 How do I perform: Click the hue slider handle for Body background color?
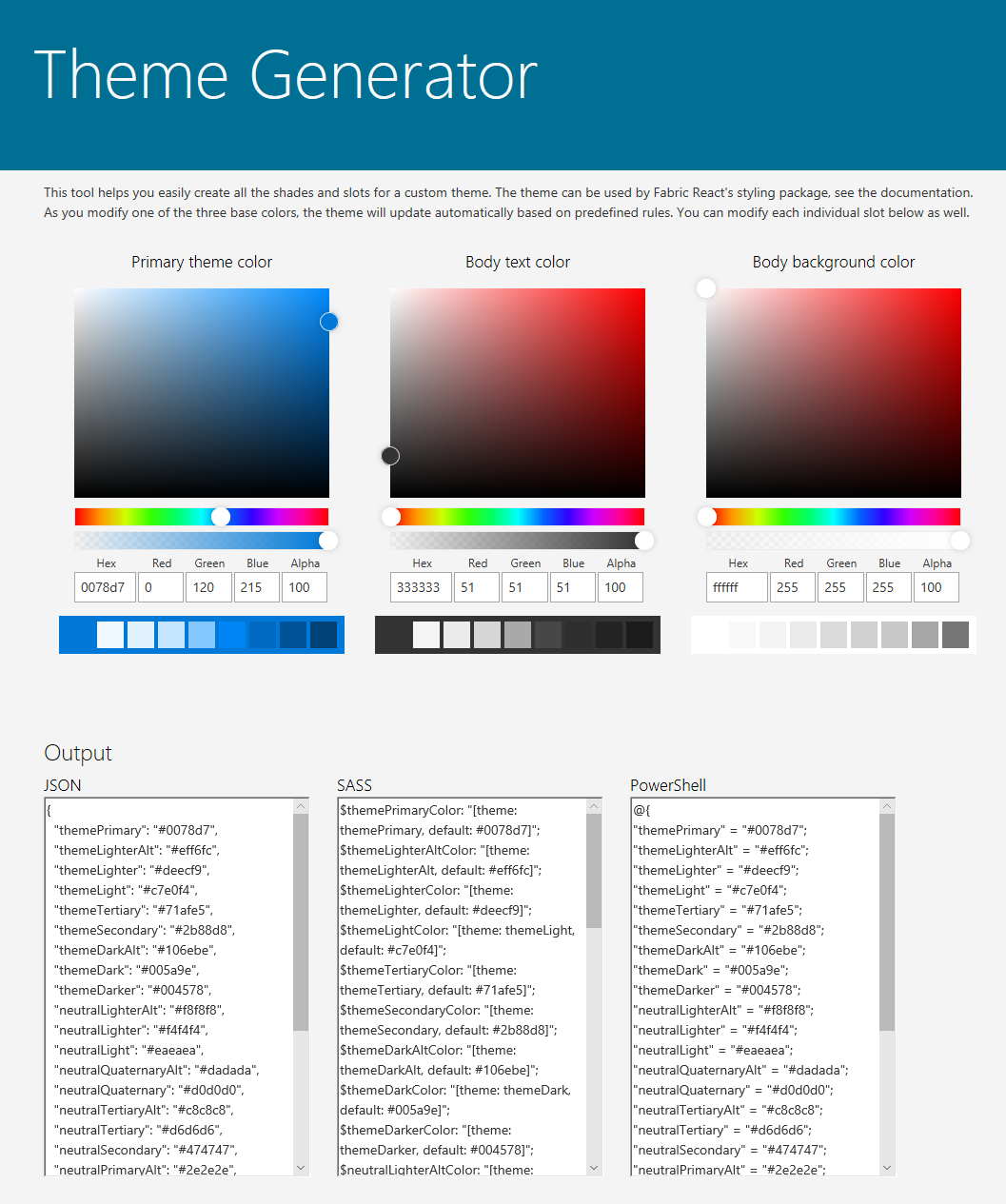706,516
